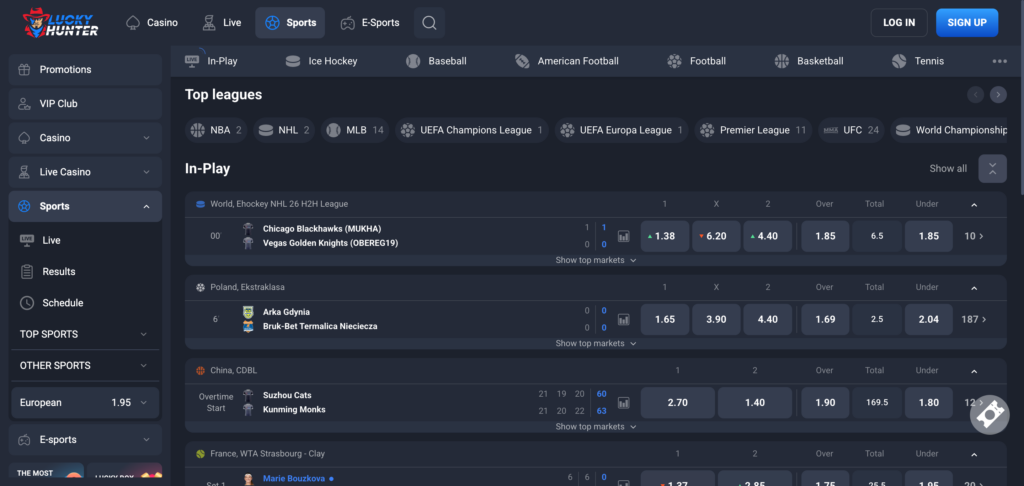
Task: Expand Live Casino section in sidebar
Action: 85,172
